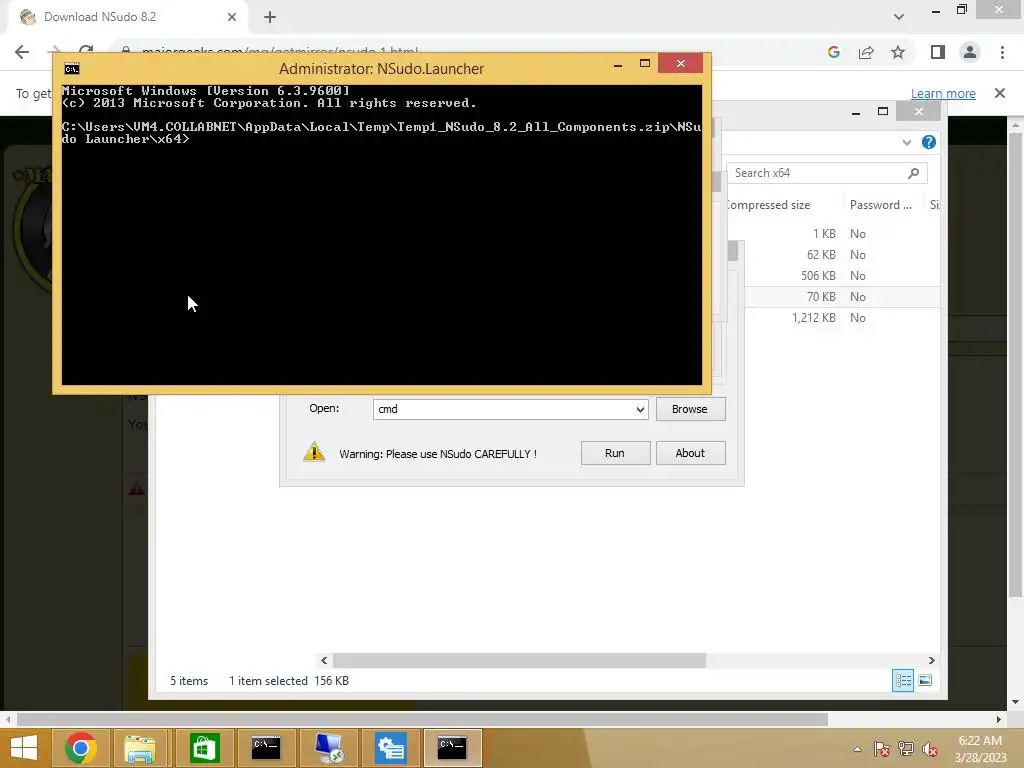Image resolution: width=1024 pixels, height=768 pixels.
Task: Click the Run button in NSudo dialog
Action: pyautogui.click(x=615, y=453)
